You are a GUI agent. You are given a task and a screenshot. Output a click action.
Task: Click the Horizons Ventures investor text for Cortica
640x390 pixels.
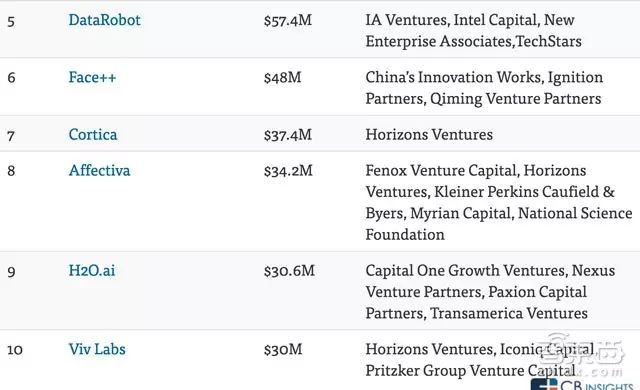click(429, 135)
